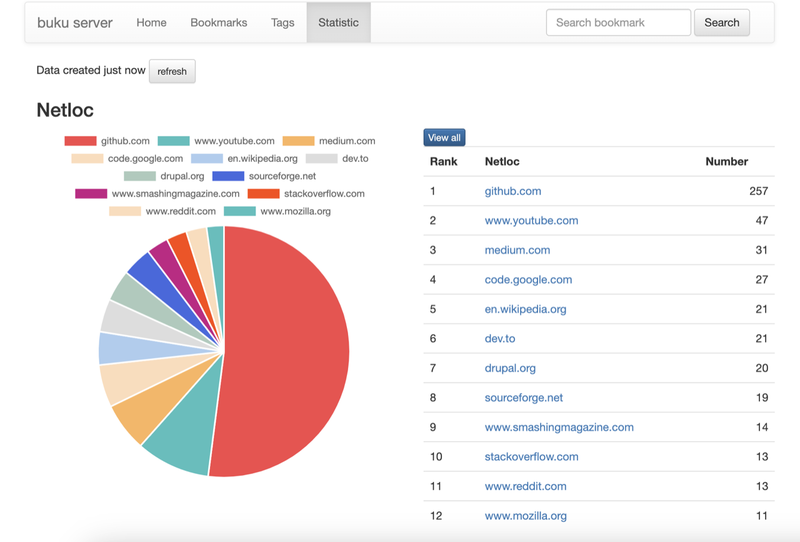The height and width of the screenshot is (542, 800).
Task: Click the buku server brand link
Action: click(x=75, y=22)
